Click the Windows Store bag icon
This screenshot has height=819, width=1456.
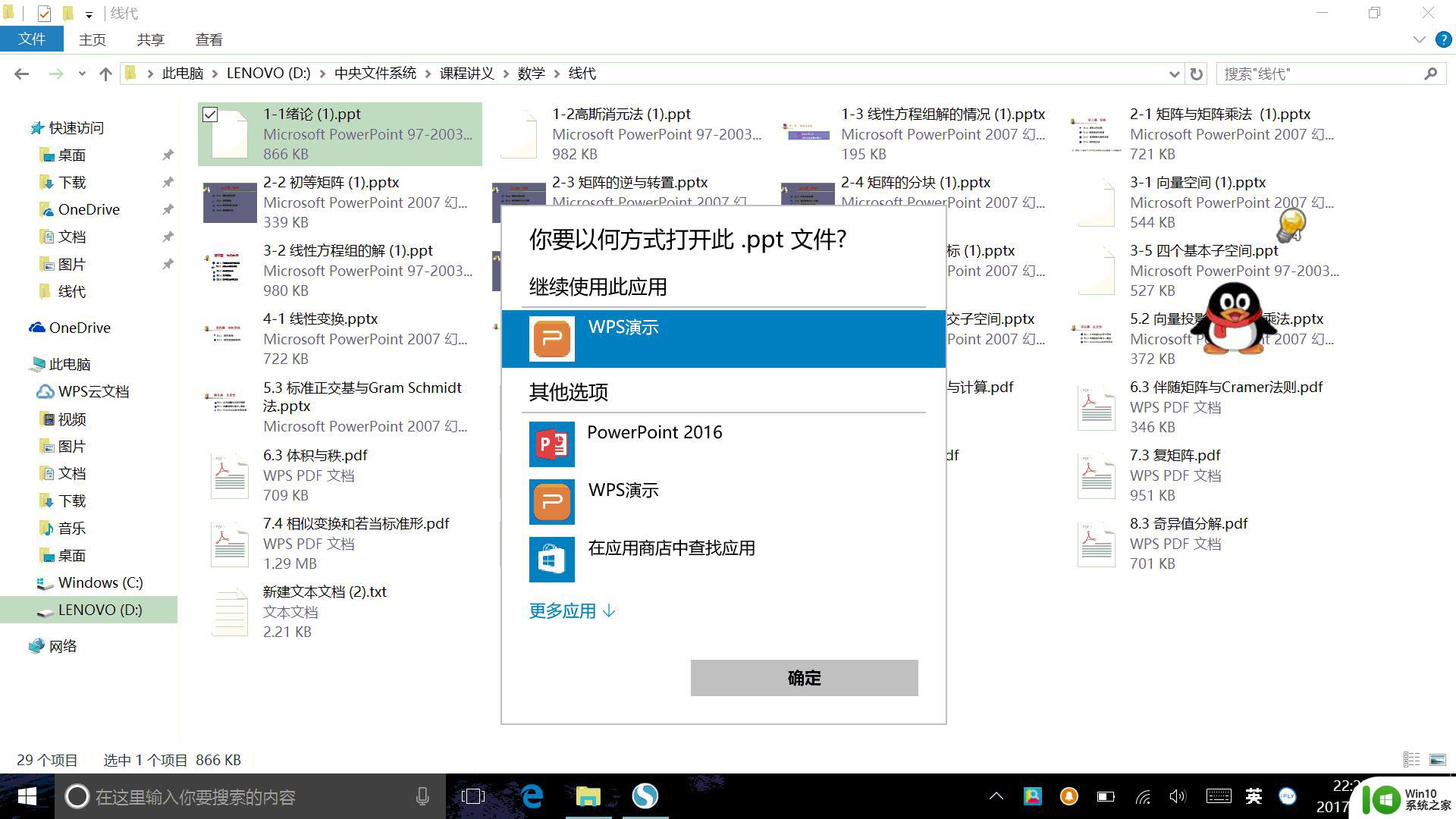pos(551,560)
